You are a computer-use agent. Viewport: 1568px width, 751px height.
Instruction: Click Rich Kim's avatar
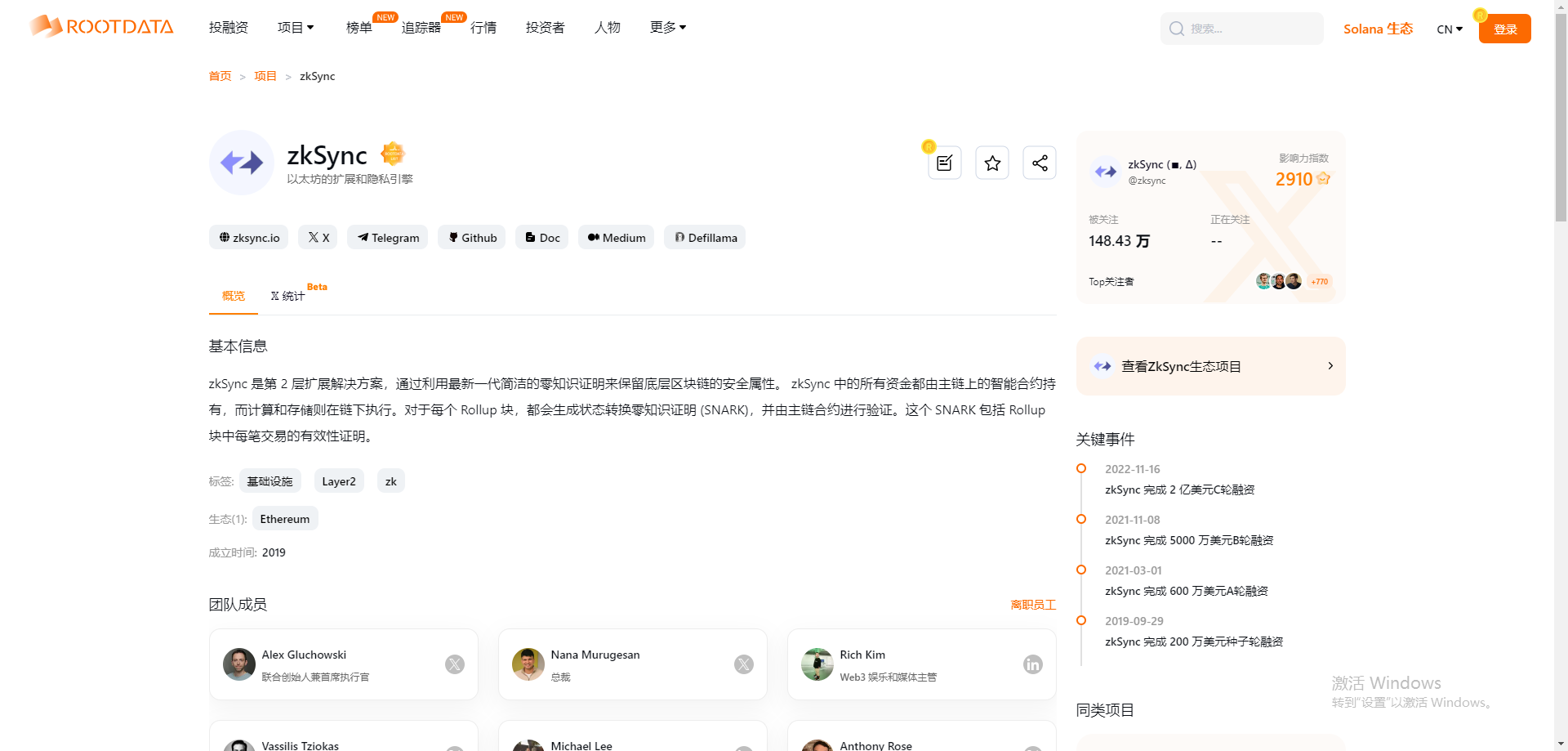817,664
